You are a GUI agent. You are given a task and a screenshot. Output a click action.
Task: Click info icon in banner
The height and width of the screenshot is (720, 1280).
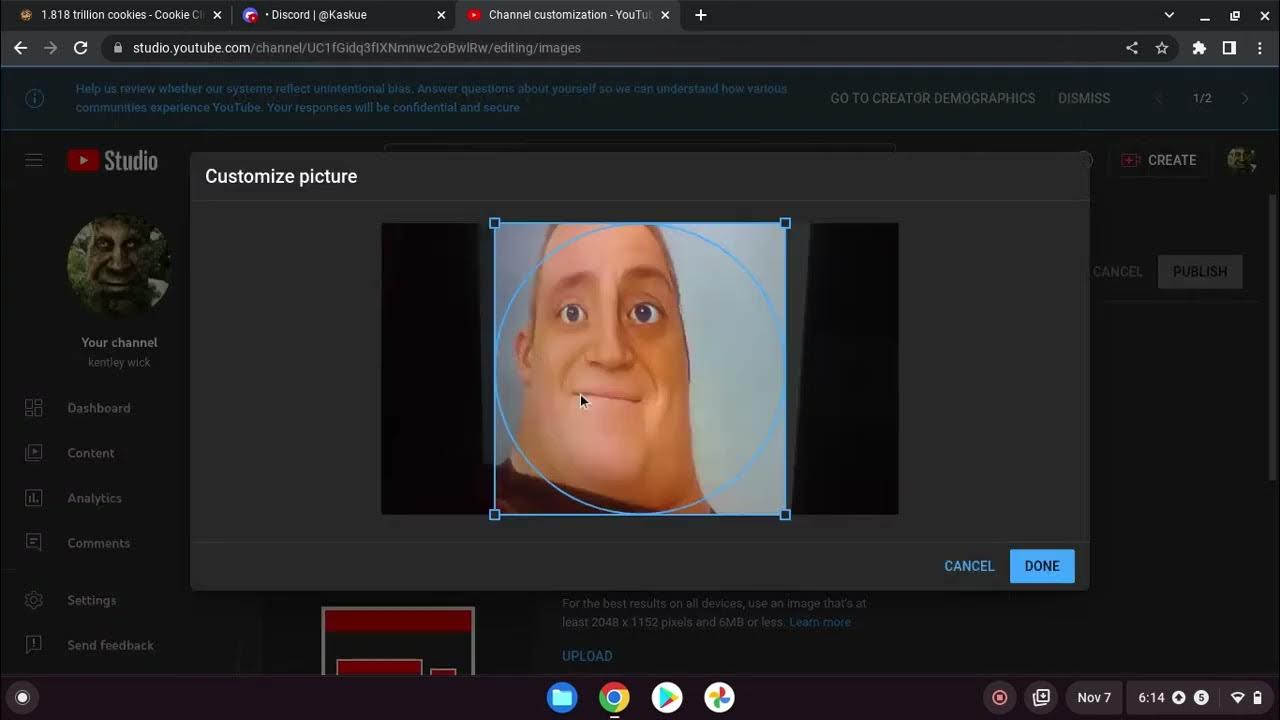coord(34,98)
